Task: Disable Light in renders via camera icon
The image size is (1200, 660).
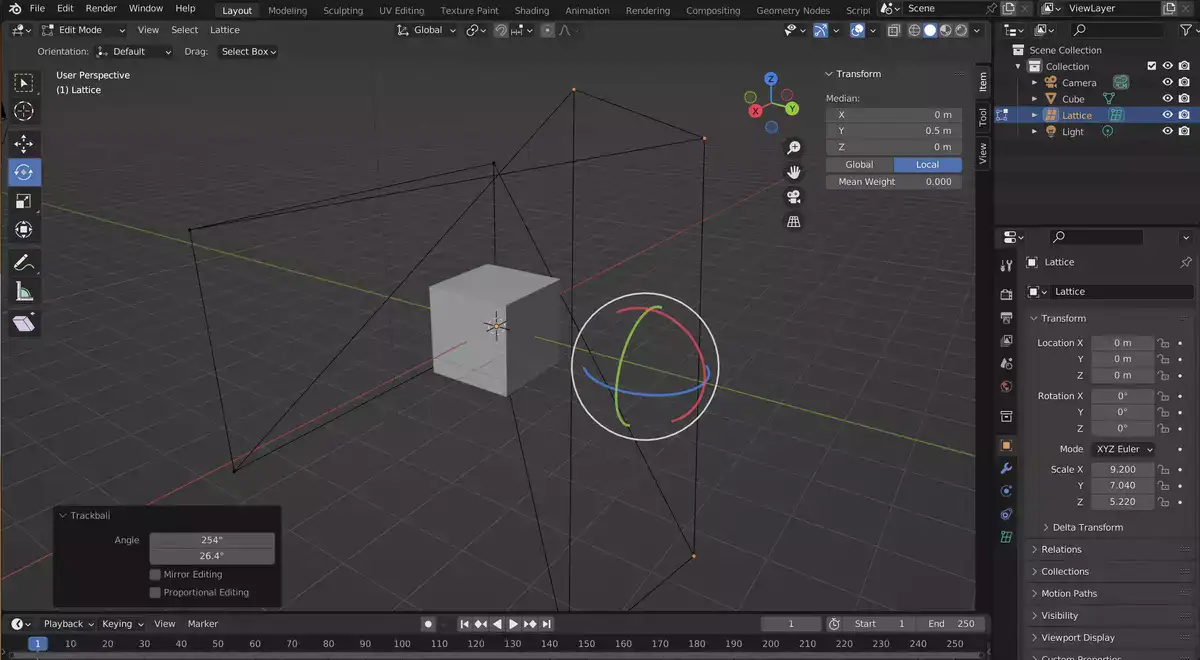Action: click(1184, 131)
